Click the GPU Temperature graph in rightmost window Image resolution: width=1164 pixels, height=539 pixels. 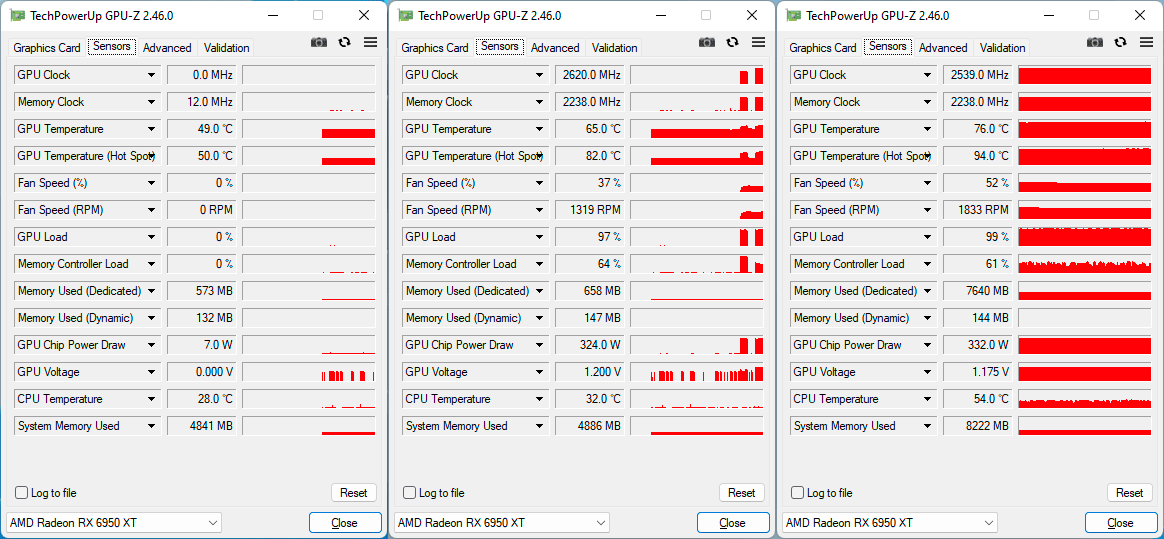point(1084,129)
